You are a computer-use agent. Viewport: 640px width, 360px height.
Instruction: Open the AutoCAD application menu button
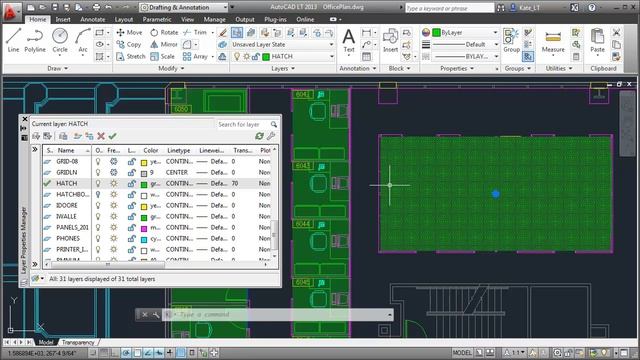[11, 11]
